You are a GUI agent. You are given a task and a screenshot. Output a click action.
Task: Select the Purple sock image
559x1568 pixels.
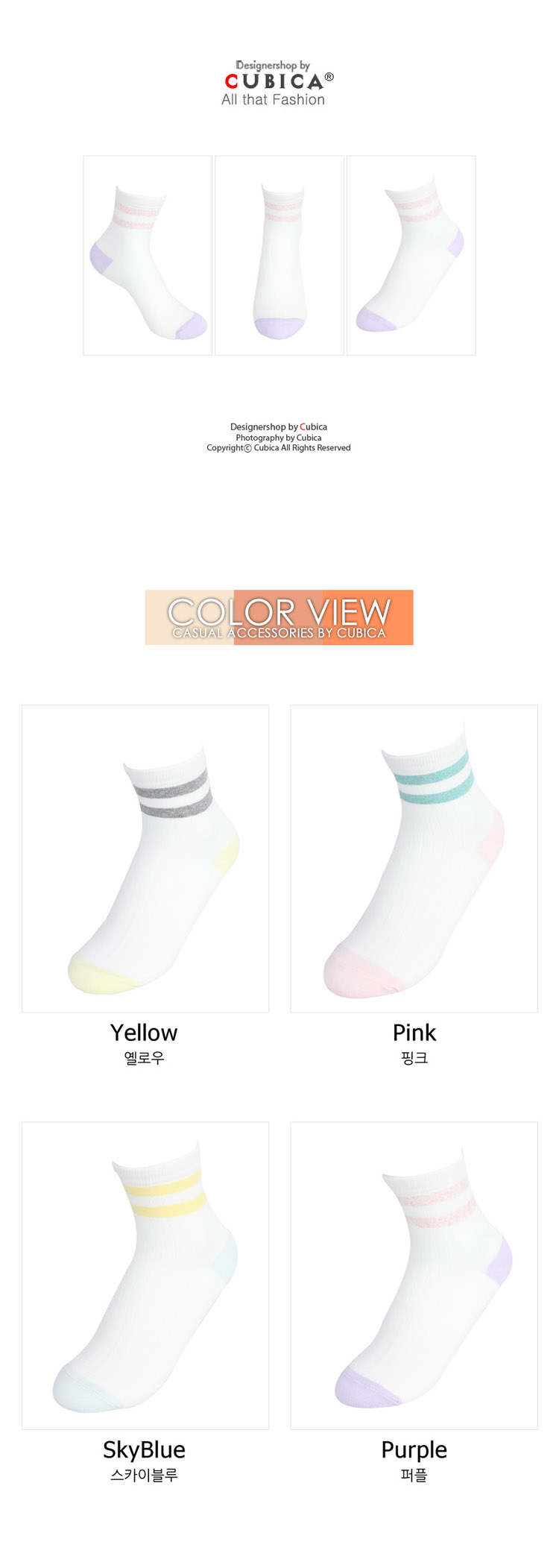pyautogui.click(x=414, y=1275)
